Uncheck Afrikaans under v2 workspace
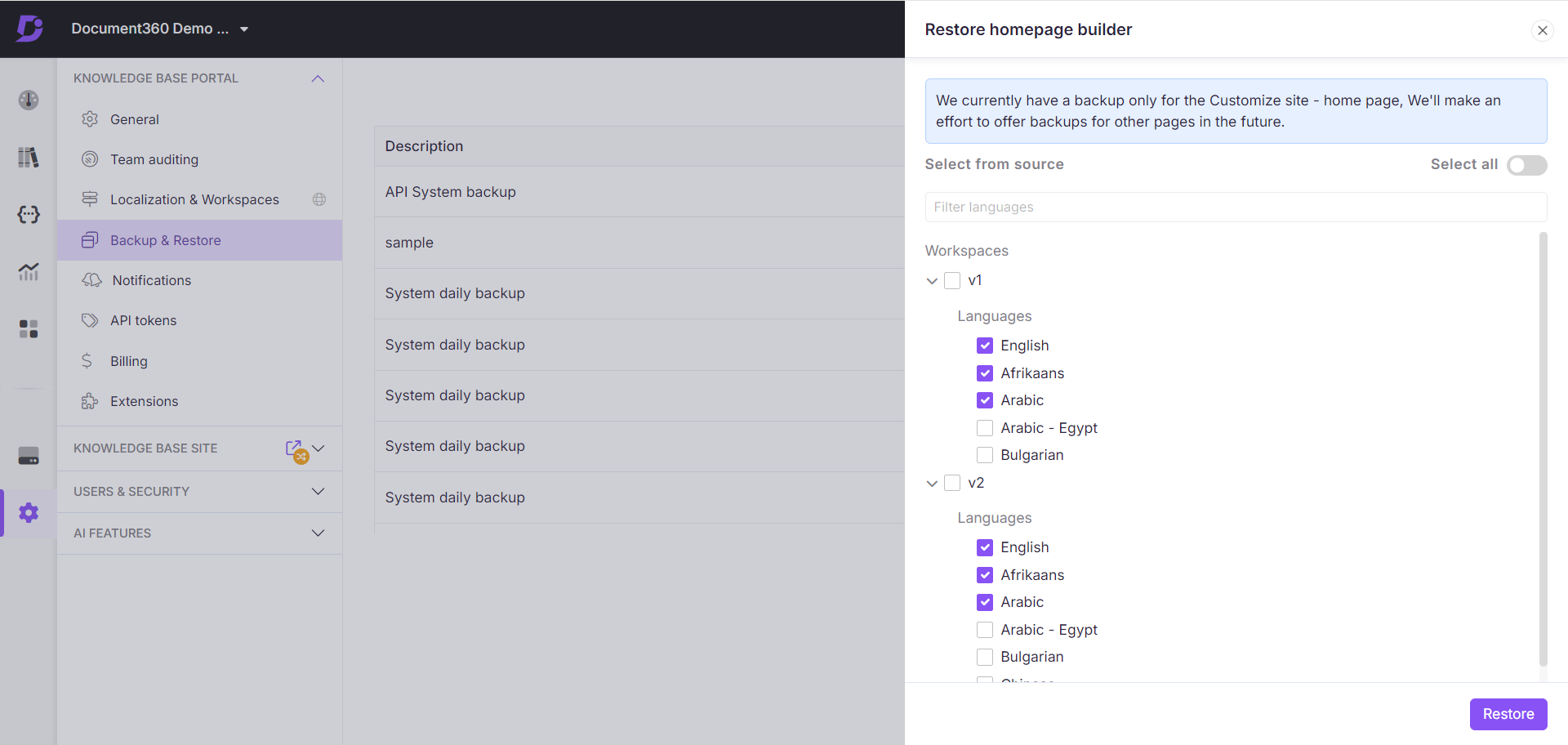The image size is (1568, 745). tap(985, 575)
